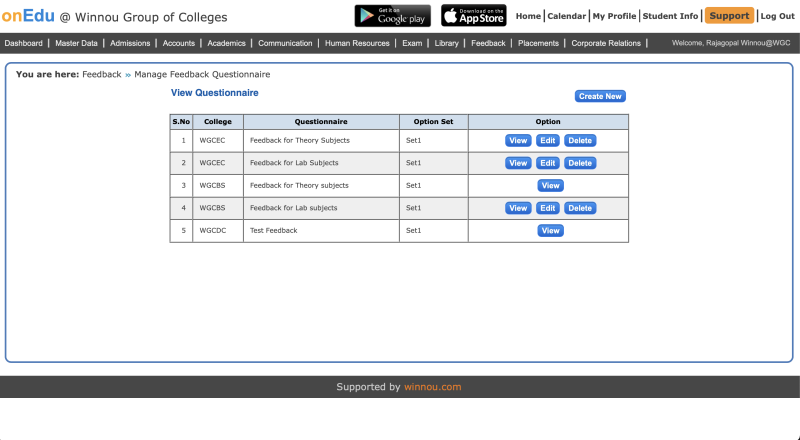Delete WGCBS Feedback for Lab subjects

[580, 208]
